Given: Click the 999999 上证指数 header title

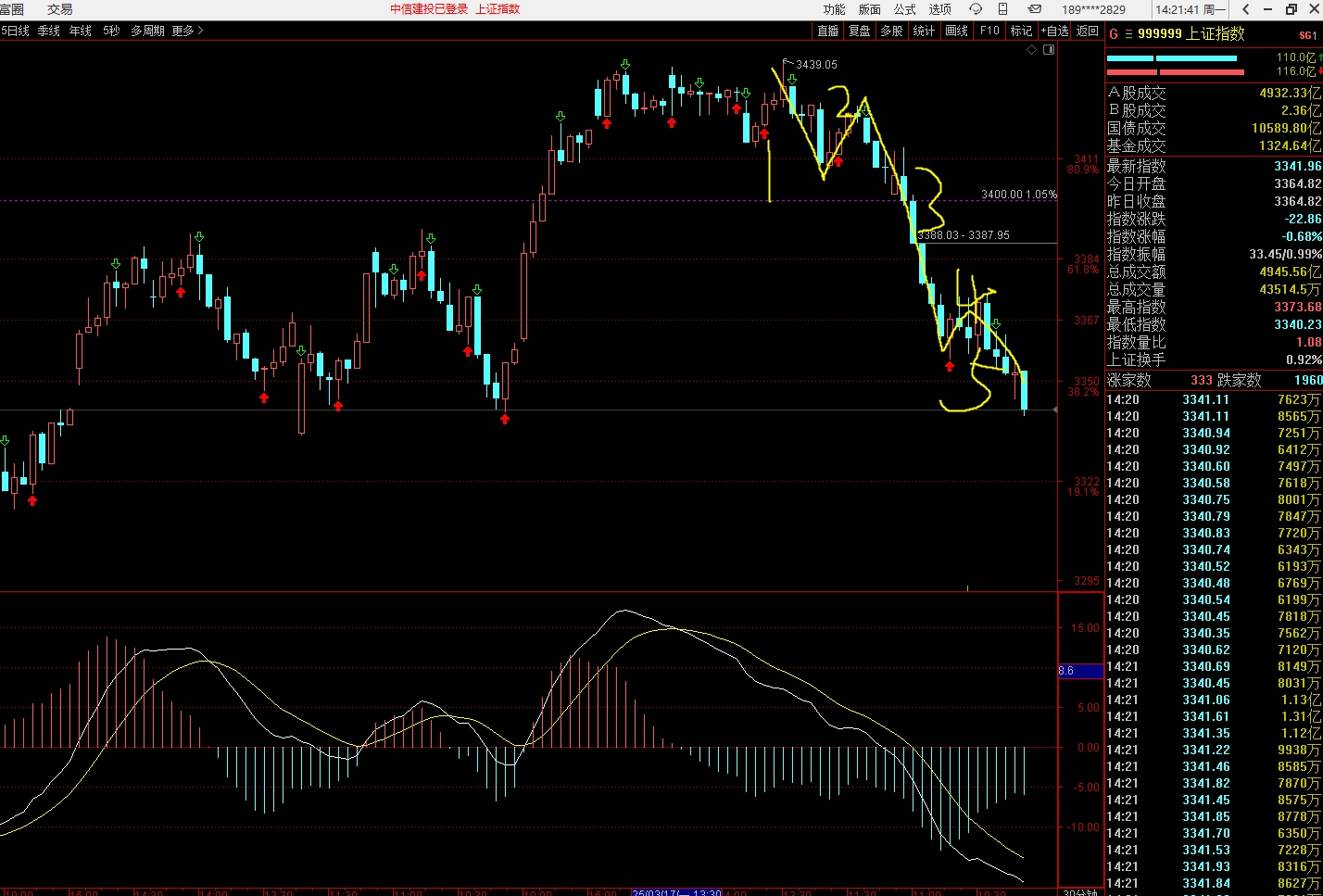Looking at the screenshot, I should pos(1191,34).
